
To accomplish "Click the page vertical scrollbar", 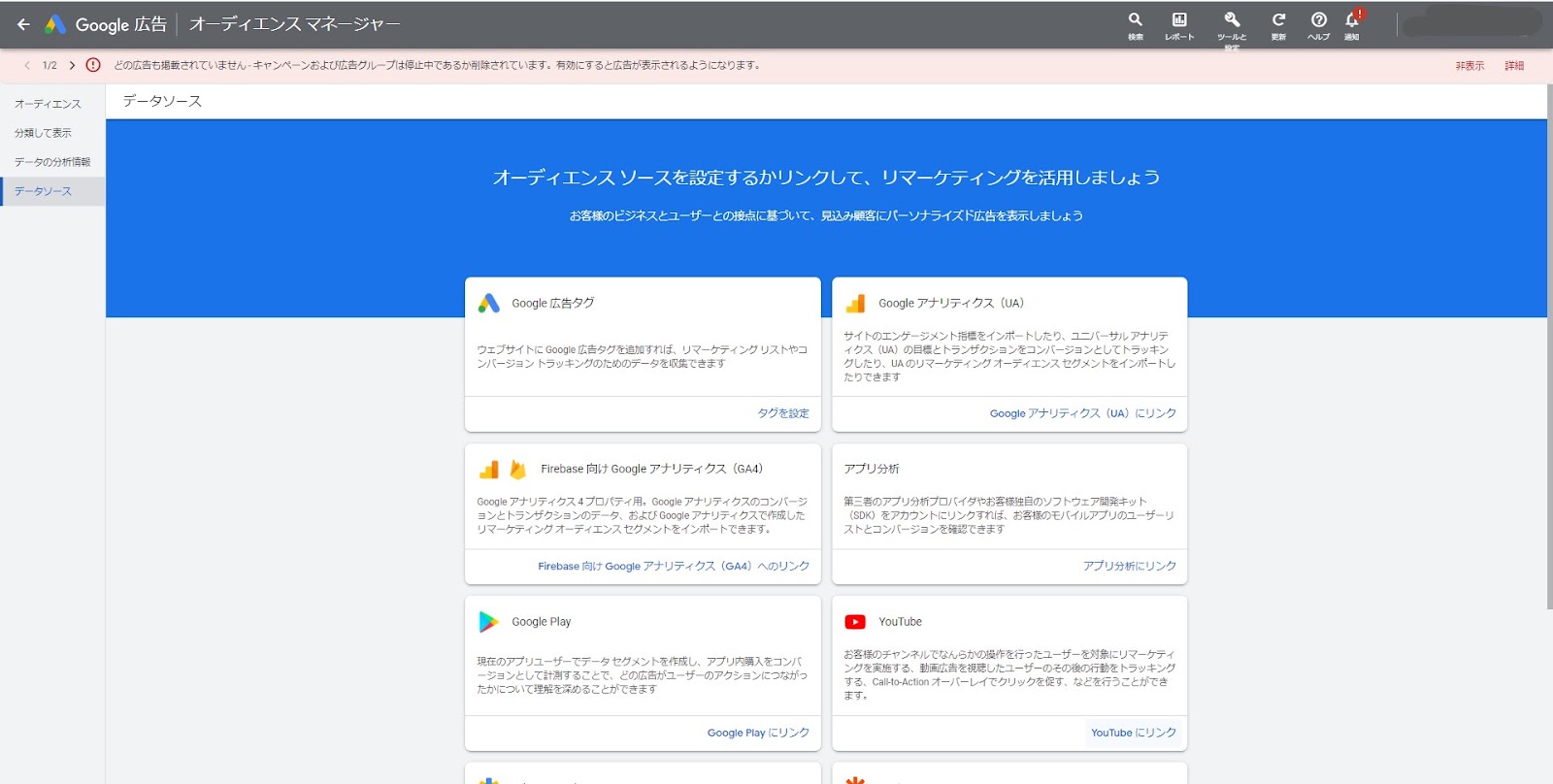I will [x=1549, y=346].
